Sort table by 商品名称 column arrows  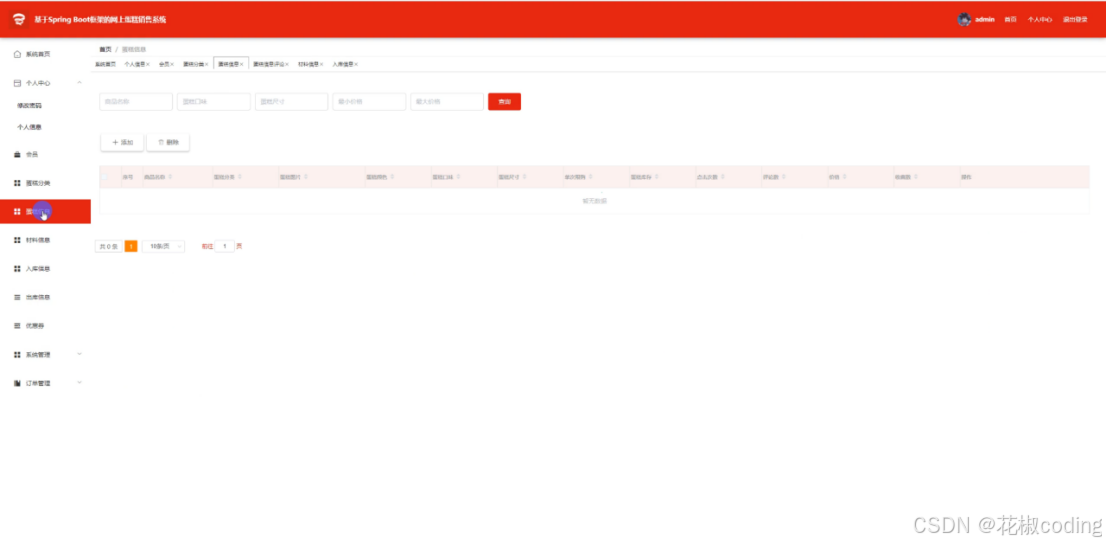coord(169,177)
